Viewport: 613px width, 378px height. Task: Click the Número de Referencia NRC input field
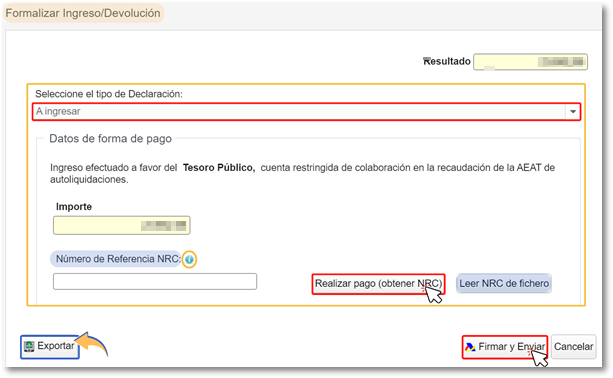(x=155, y=281)
